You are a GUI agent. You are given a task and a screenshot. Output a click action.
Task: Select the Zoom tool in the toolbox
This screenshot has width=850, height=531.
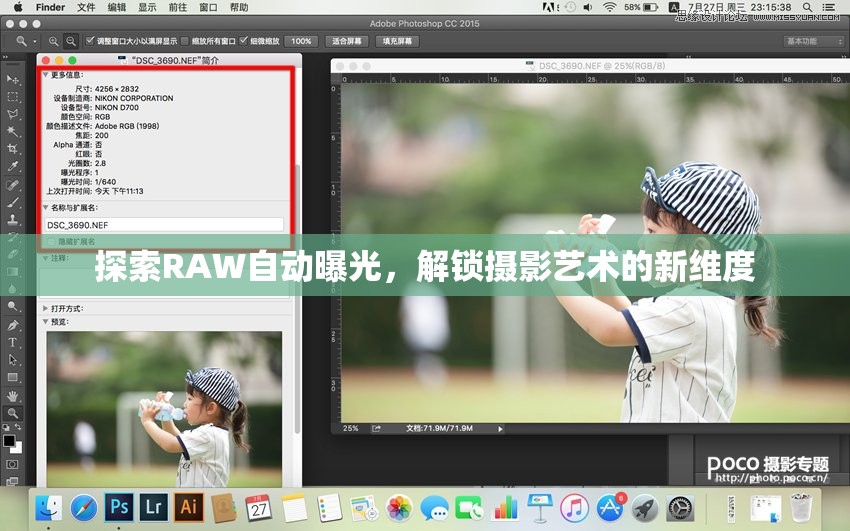tap(12, 413)
